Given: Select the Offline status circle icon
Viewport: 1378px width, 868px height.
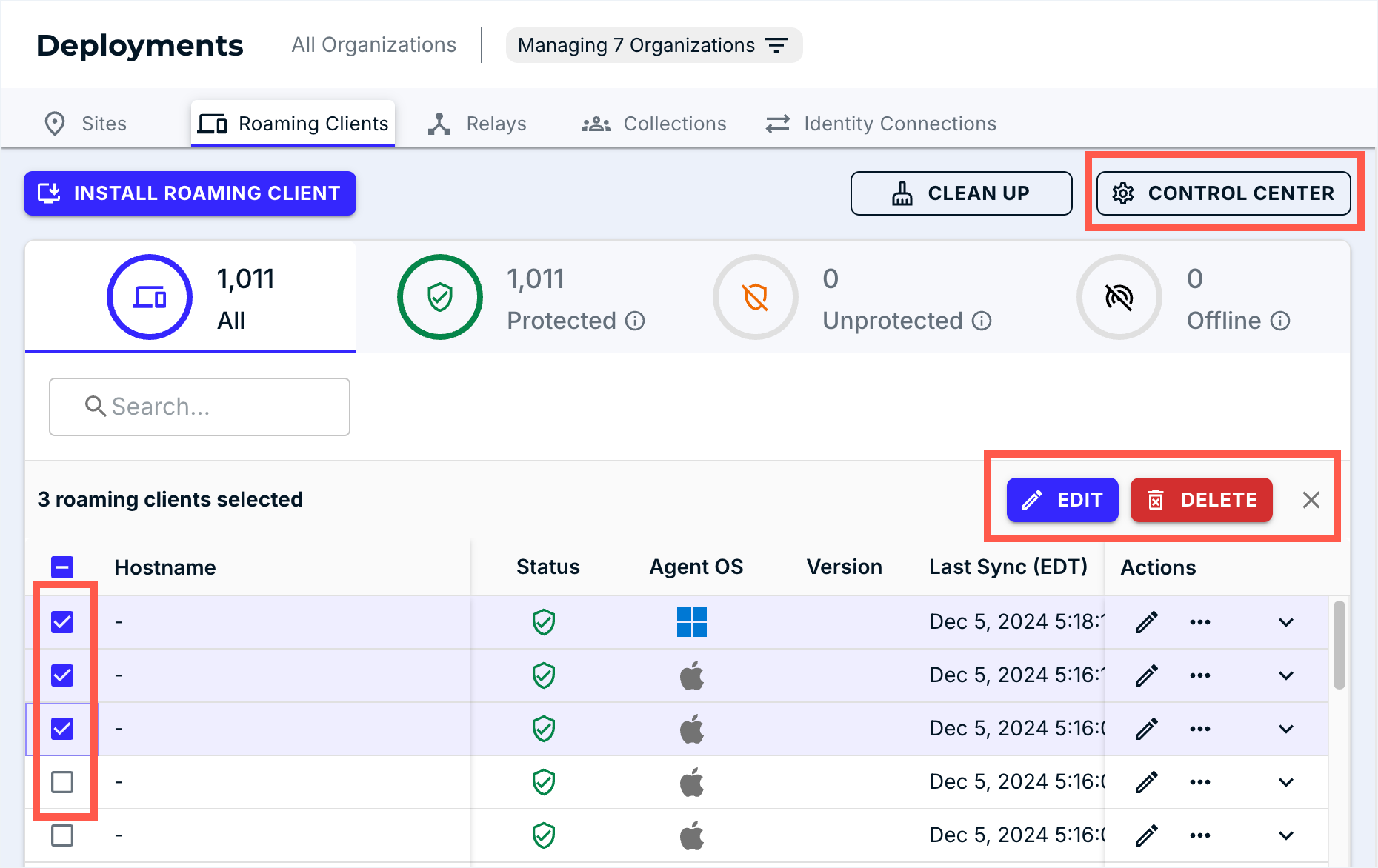Looking at the screenshot, I should [1119, 297].
